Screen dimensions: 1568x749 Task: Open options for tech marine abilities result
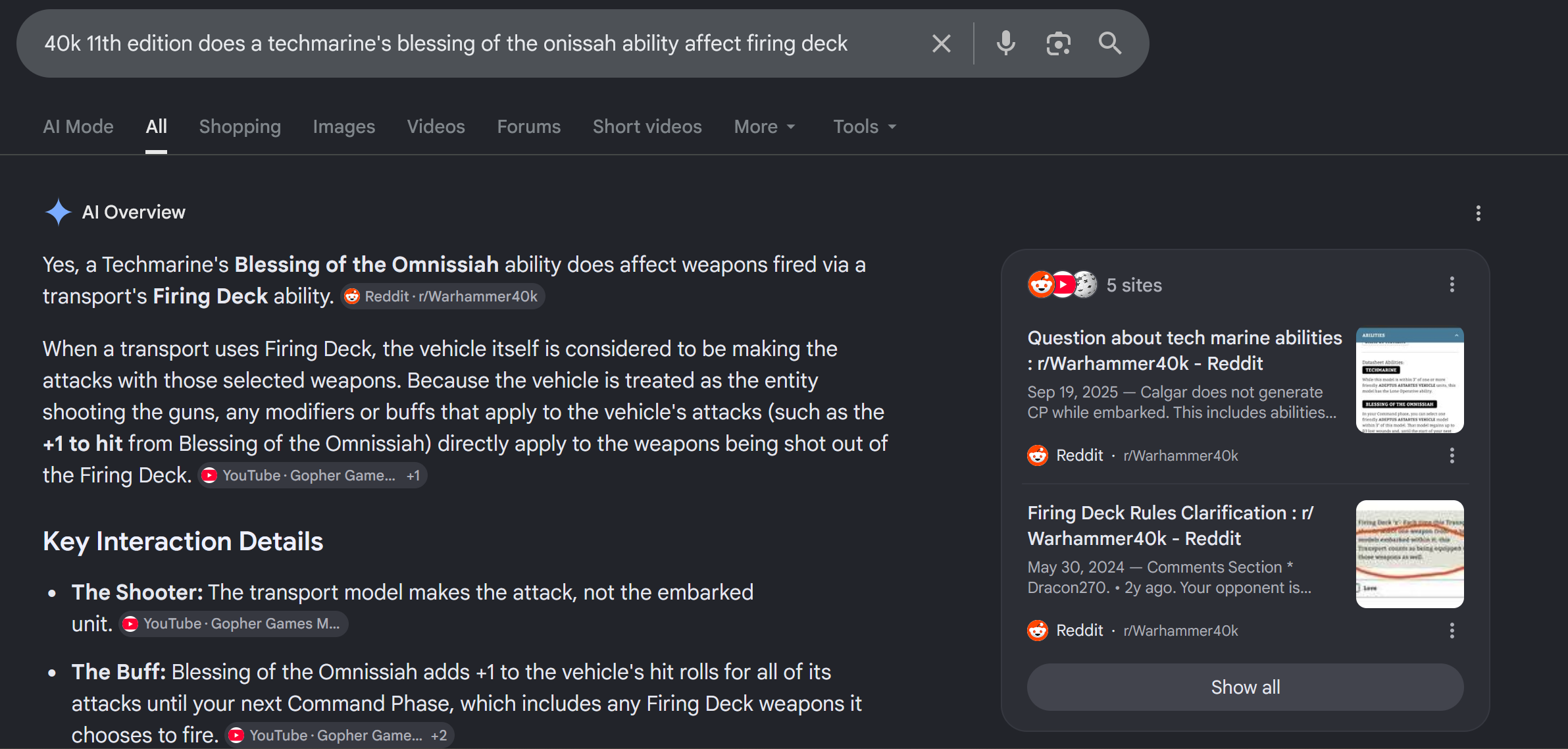click(x=1452, y=455)
